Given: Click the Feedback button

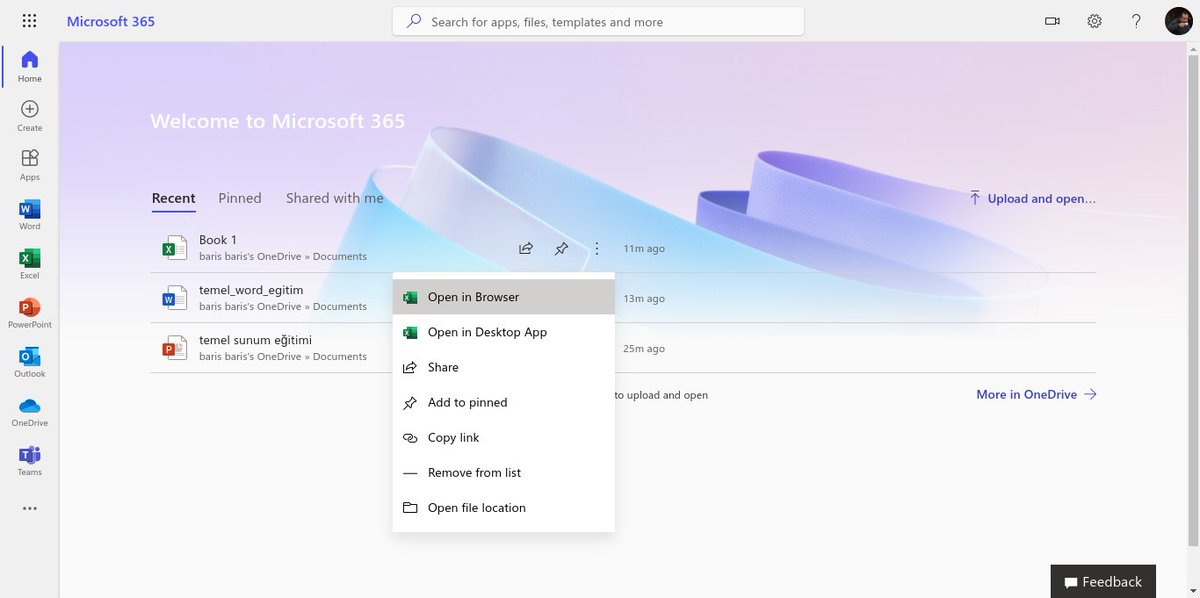Looking at the screenshot, I should [x=1103, y=581].
